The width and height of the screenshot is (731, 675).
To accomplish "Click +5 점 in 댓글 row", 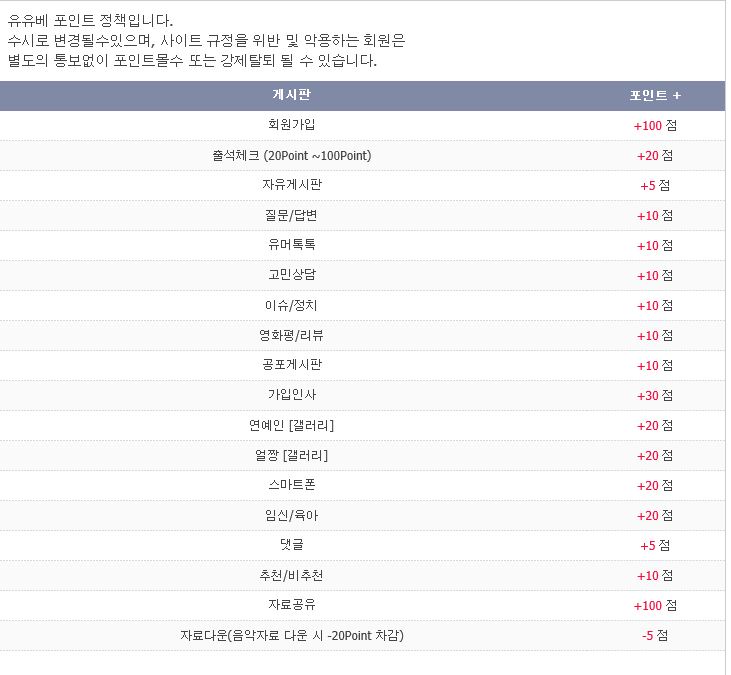I will (x=655, y=545).
